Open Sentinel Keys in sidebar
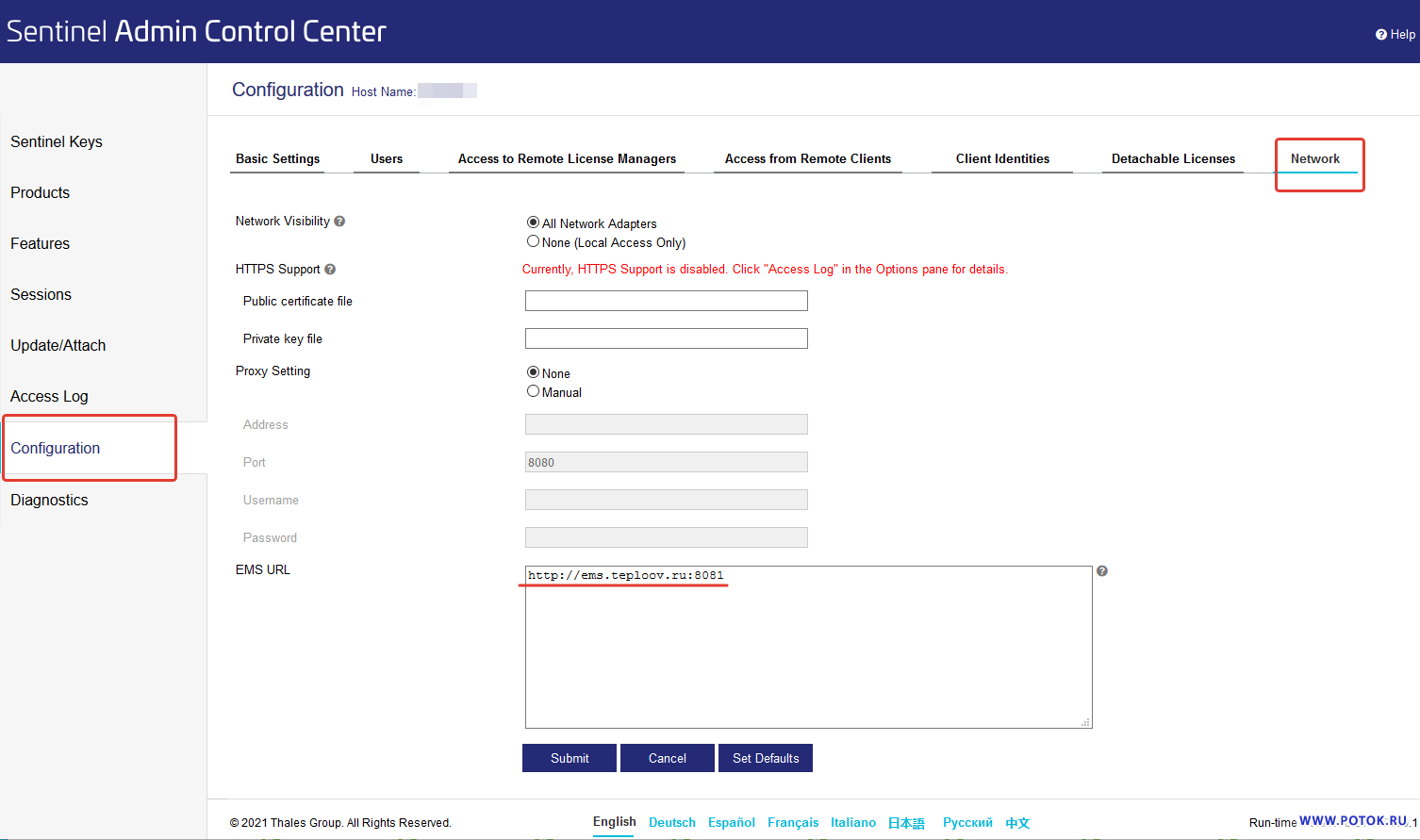The height and width of the screenshot is (840, 1420). pyautogui.click(x=57, y=141)
